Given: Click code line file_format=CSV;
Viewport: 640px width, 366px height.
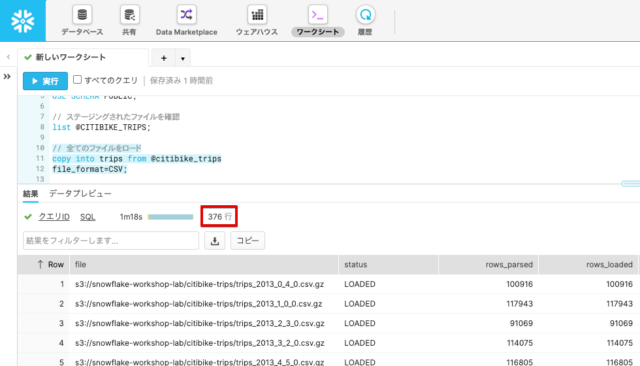Looking at the screenshot, I should (90, 169).
